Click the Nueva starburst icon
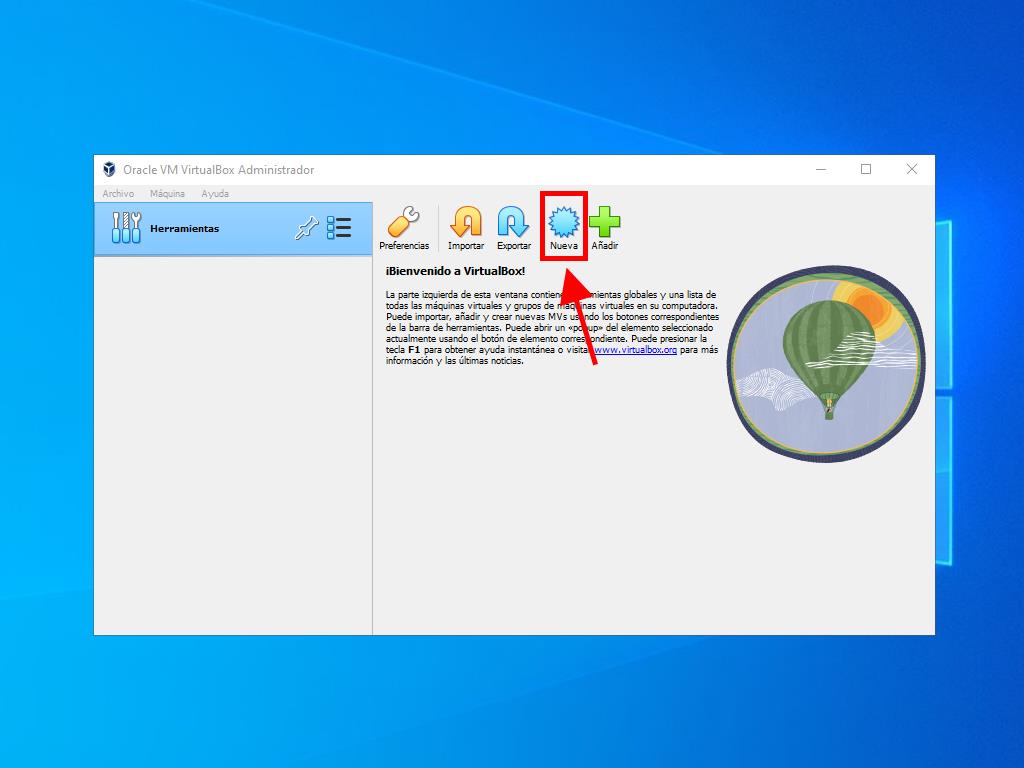Image resolution: width=1024 pixels, height=768 pixels. [564, 222]
